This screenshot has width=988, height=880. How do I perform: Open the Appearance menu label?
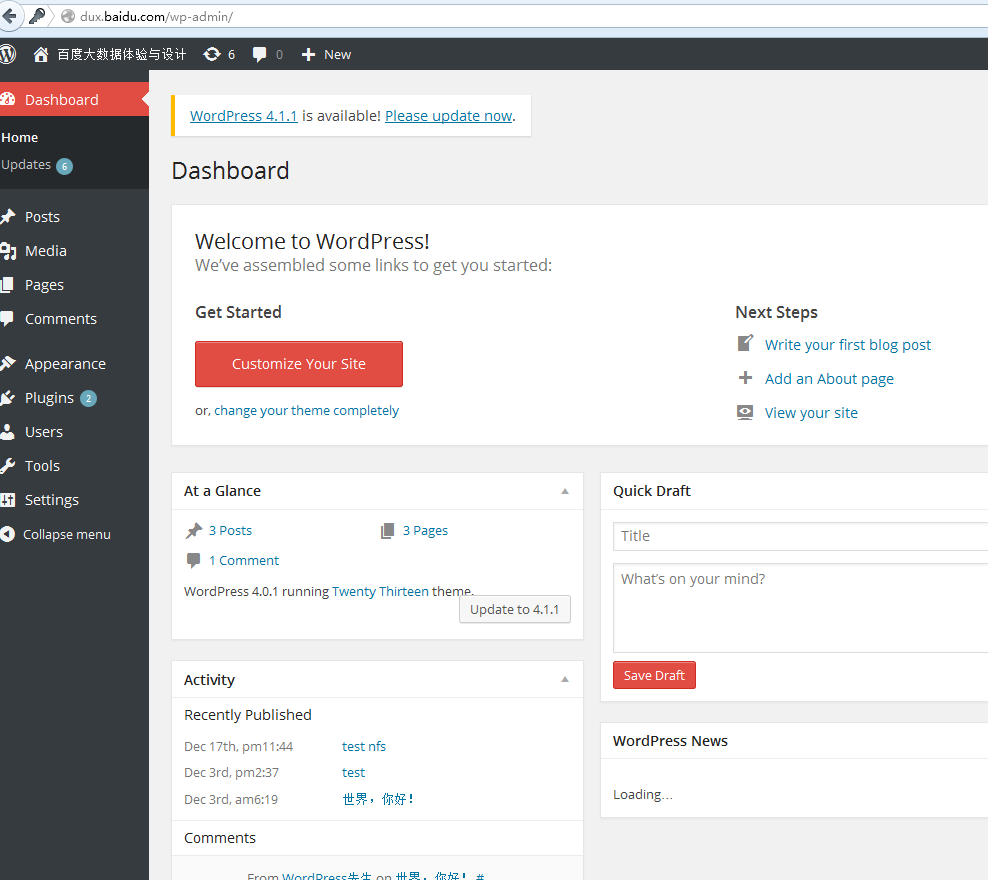pos(65,364)
